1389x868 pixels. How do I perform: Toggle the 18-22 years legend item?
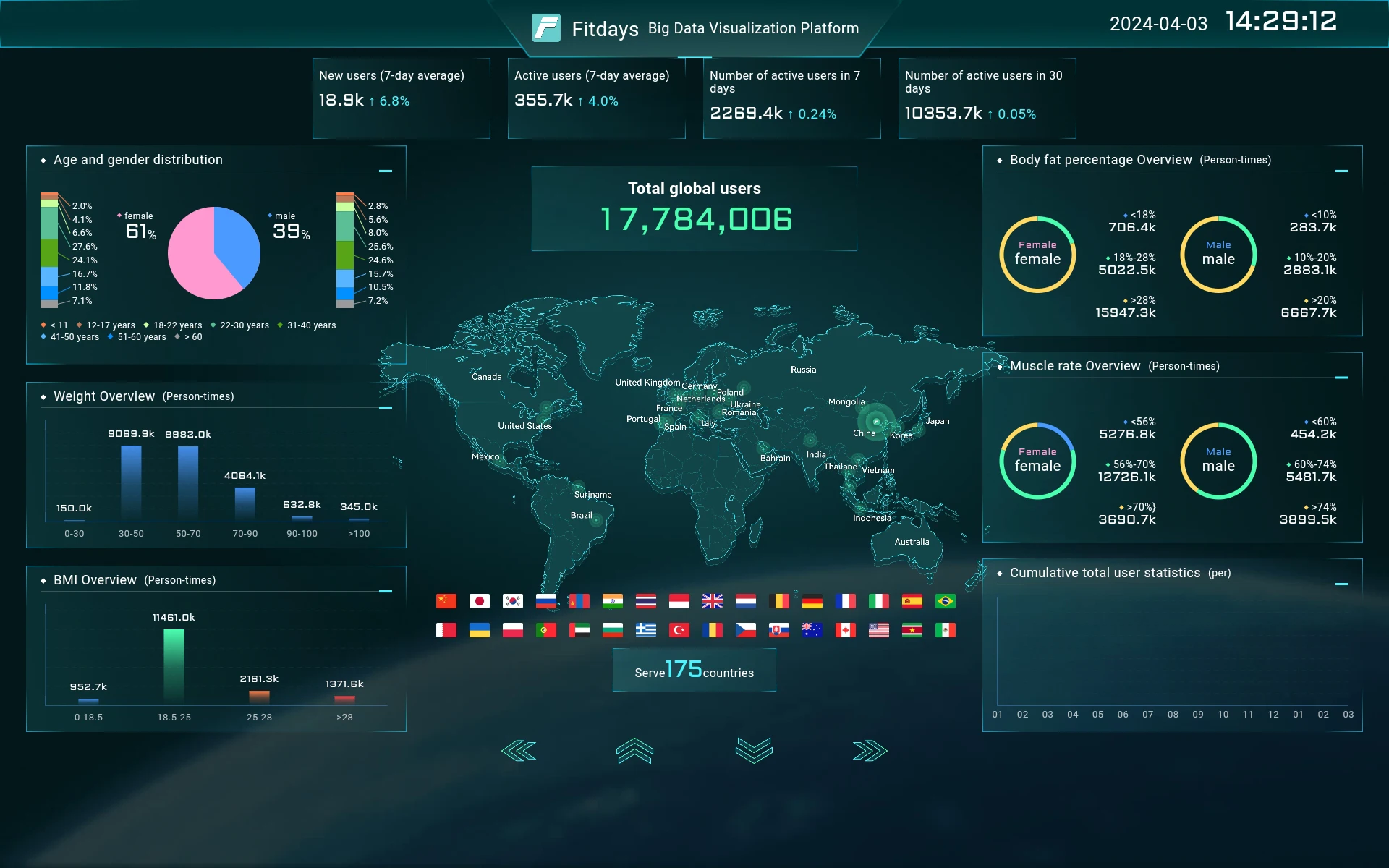pos(174,325)
